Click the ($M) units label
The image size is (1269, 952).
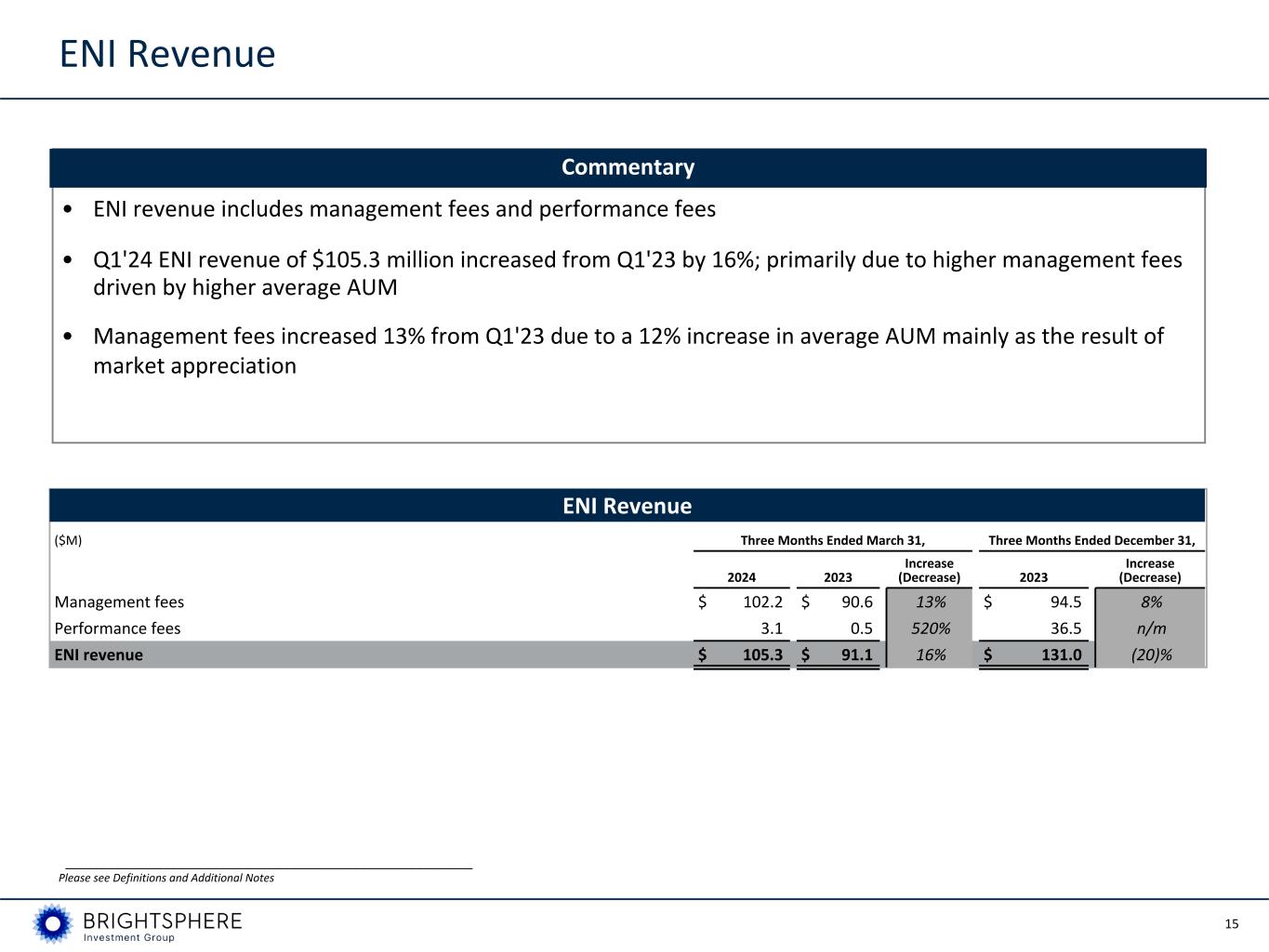tap(69, 540)
